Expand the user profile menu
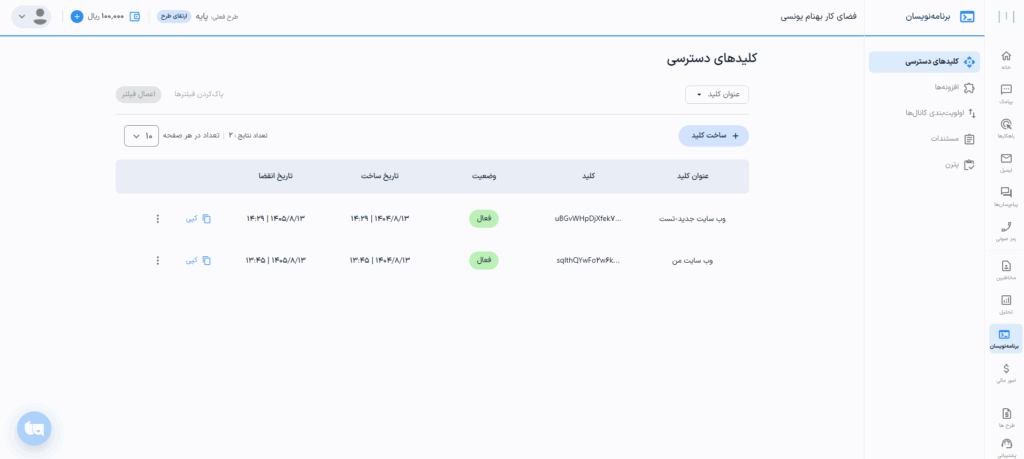 (x=30, y=17)
